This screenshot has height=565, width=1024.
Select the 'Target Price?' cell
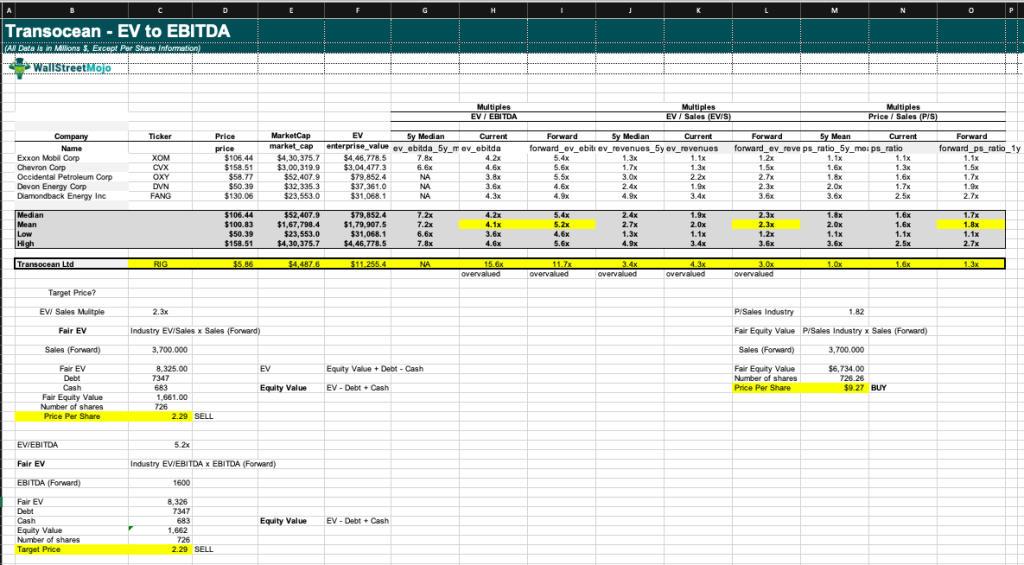click(x=72, y=293)
